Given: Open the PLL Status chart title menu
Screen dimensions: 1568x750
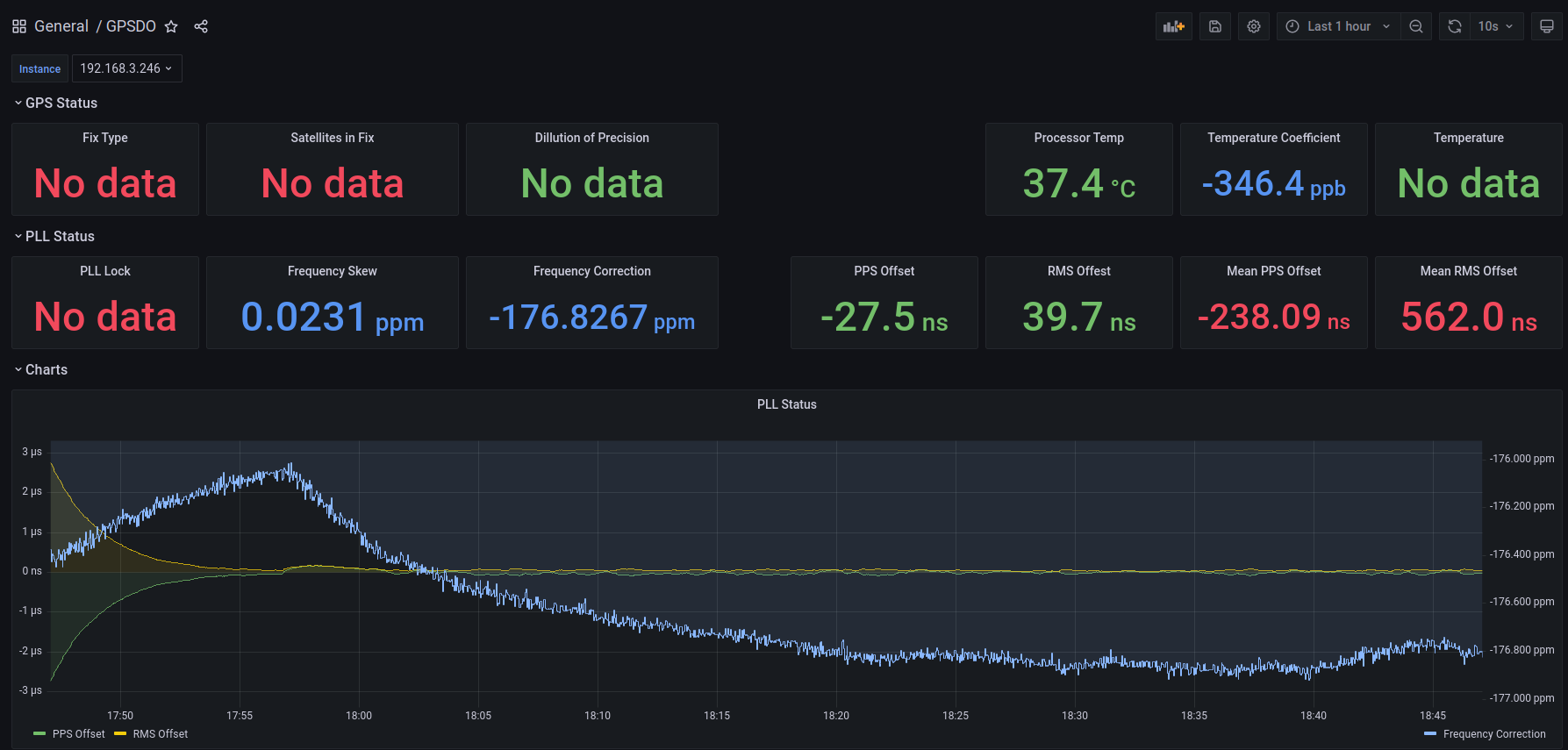Looking at the screenshot, I should coord(786,404).
